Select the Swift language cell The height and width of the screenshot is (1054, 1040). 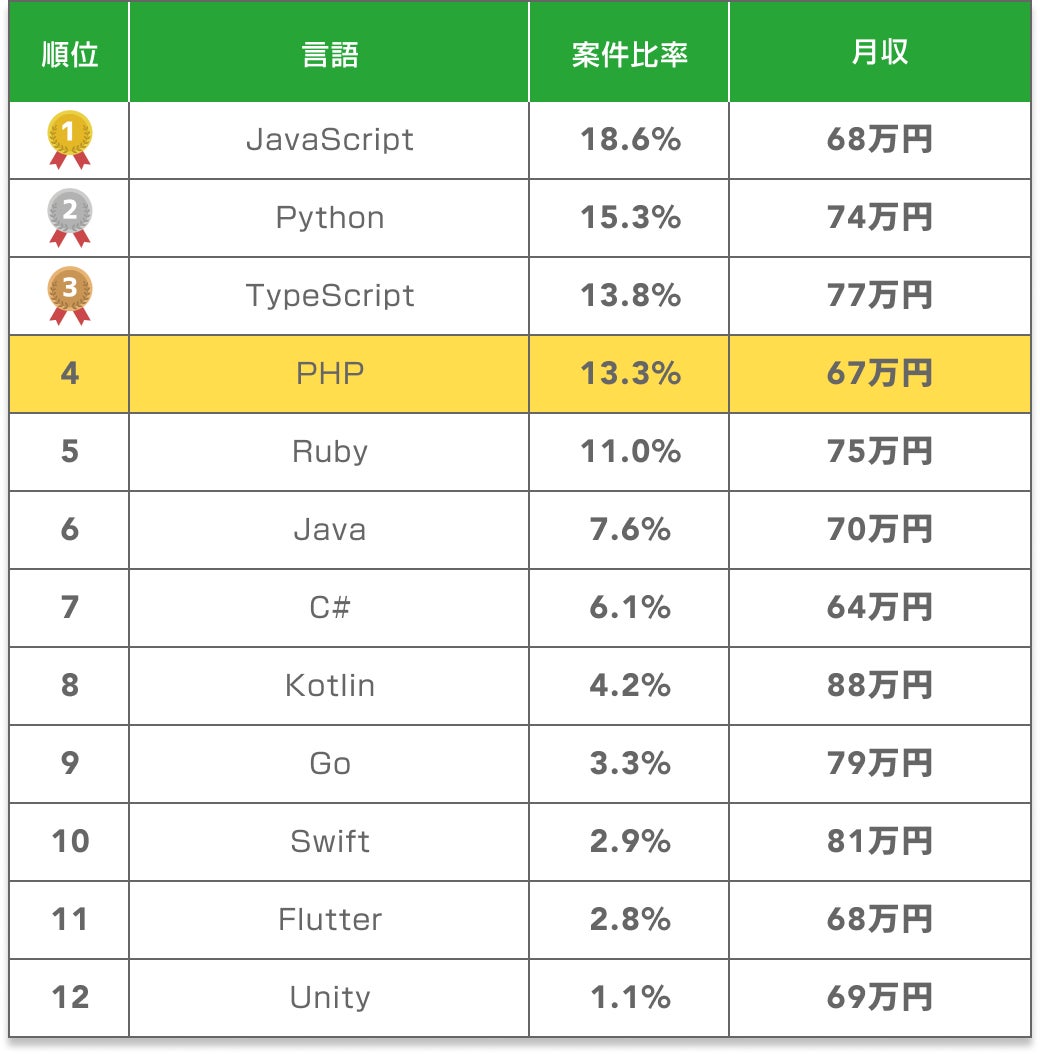329,842
